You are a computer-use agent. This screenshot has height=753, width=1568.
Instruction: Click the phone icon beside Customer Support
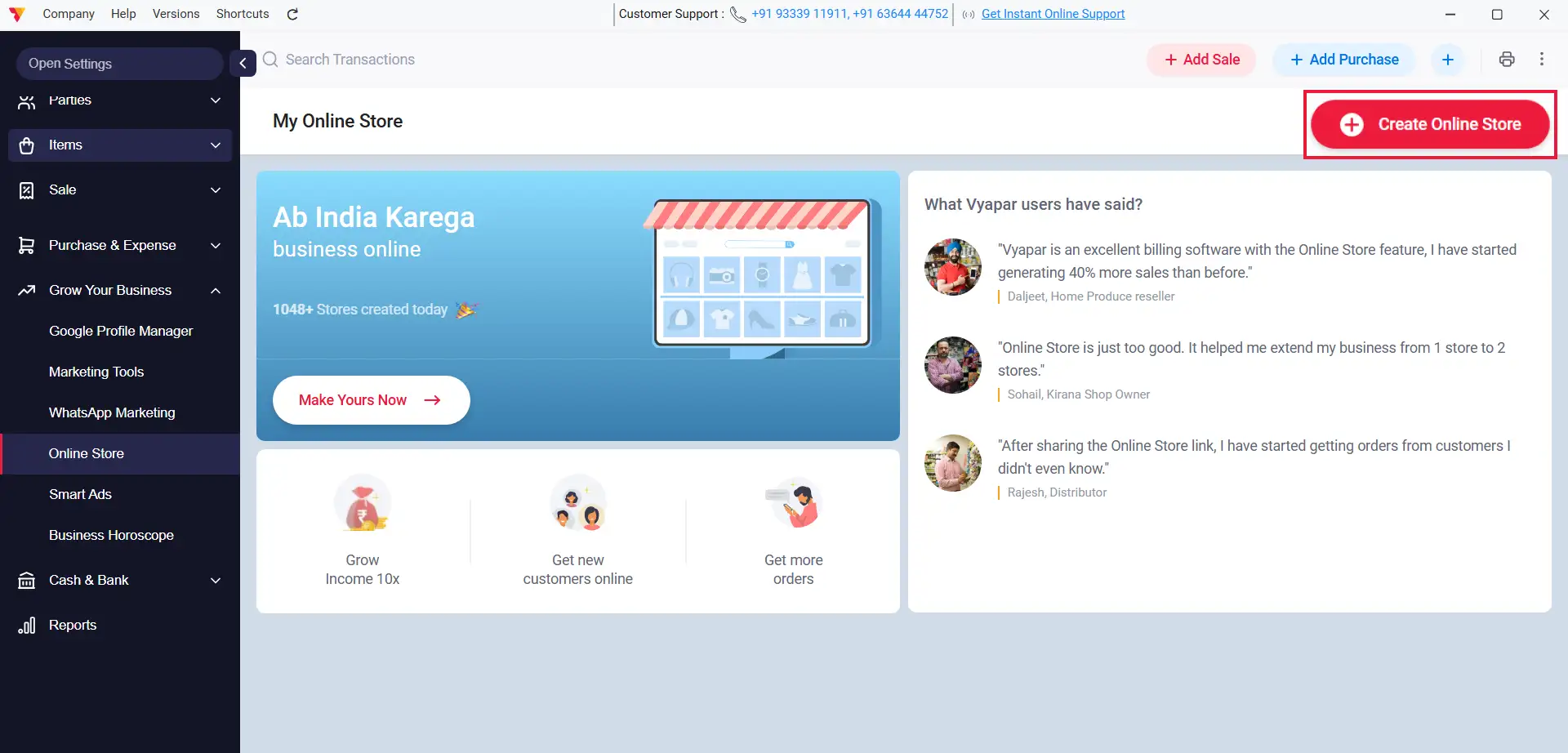pyautogui.click(x=737, y=14)
